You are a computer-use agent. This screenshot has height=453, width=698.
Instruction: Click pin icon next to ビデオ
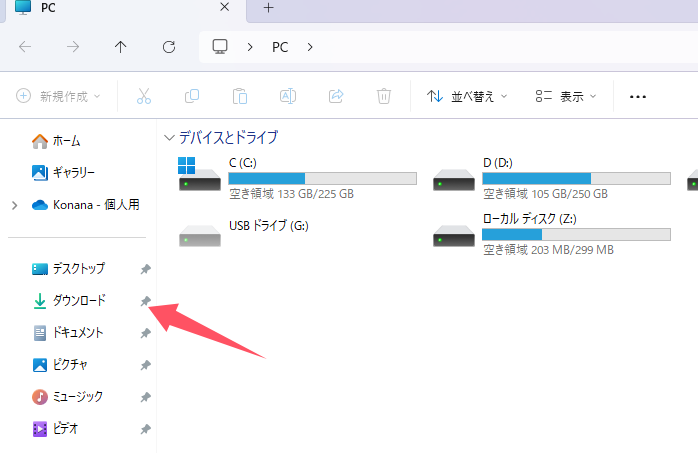(146, 429)
